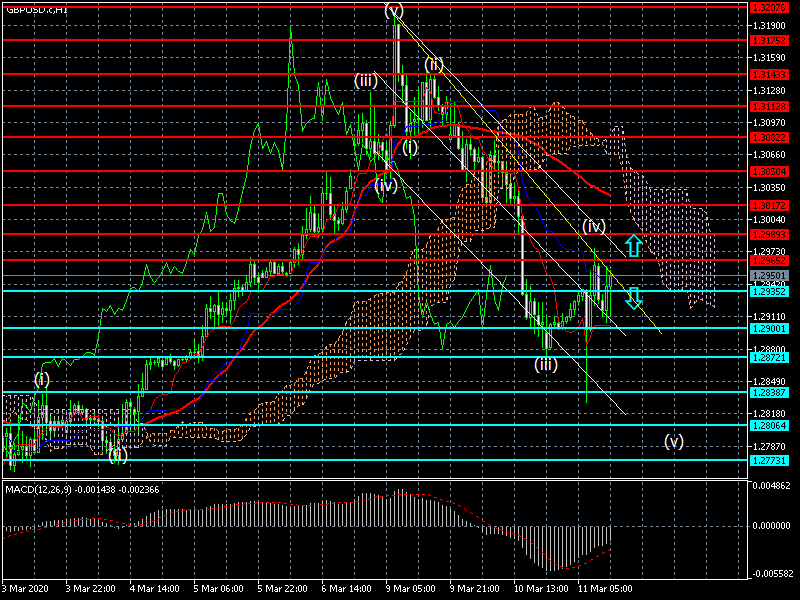Click the 1.29001 cyan level label

(769, 328)
